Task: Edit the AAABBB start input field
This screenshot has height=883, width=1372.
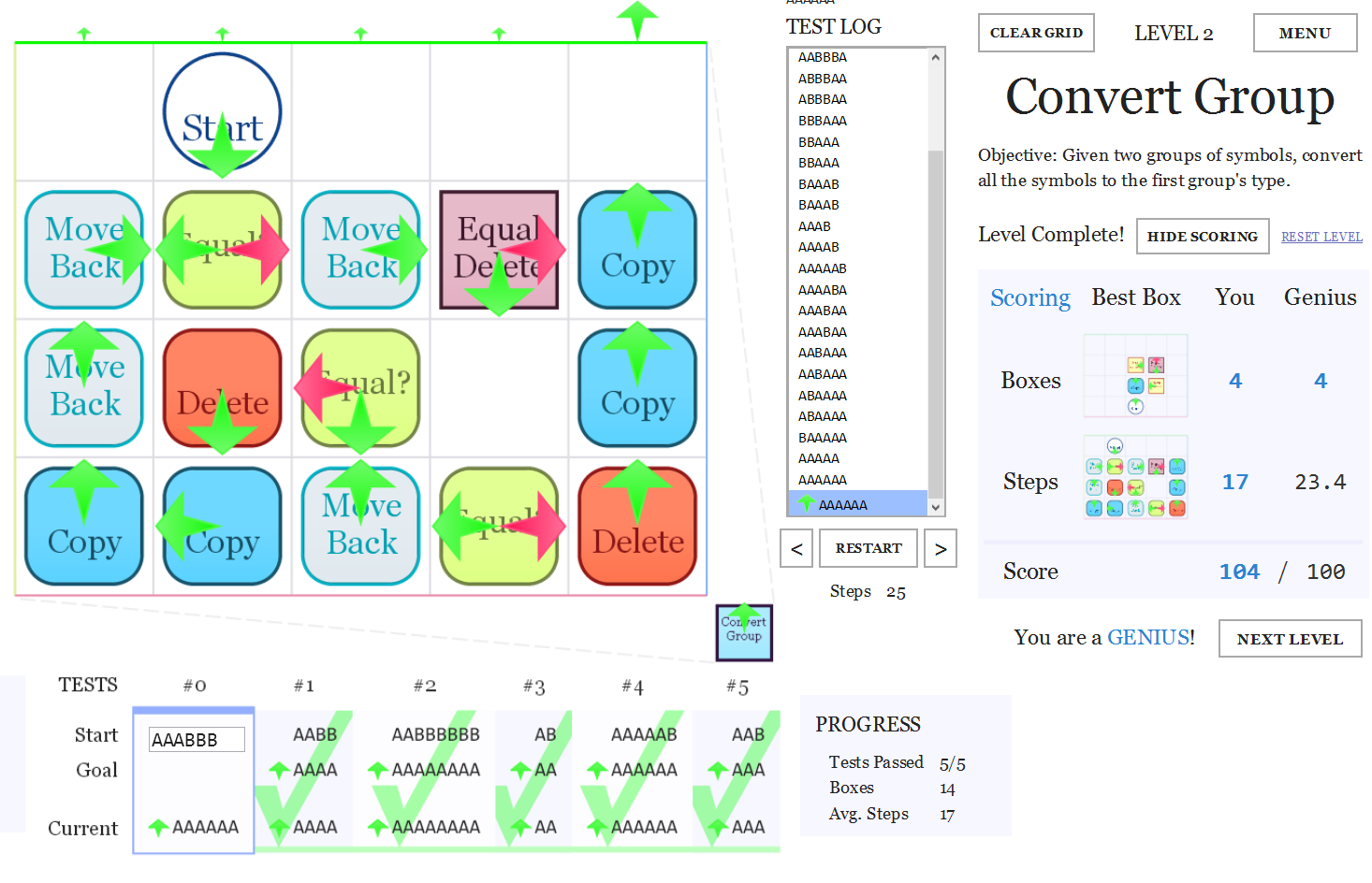Action: pyautogui.click(x=197, y=740)
